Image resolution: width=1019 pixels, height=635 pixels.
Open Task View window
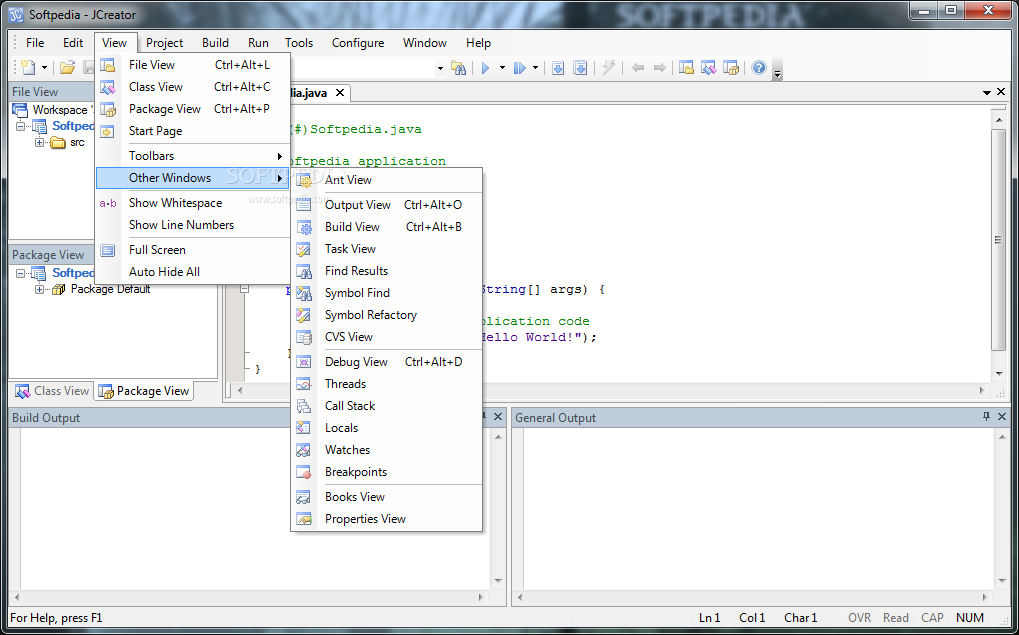(387, 250)
